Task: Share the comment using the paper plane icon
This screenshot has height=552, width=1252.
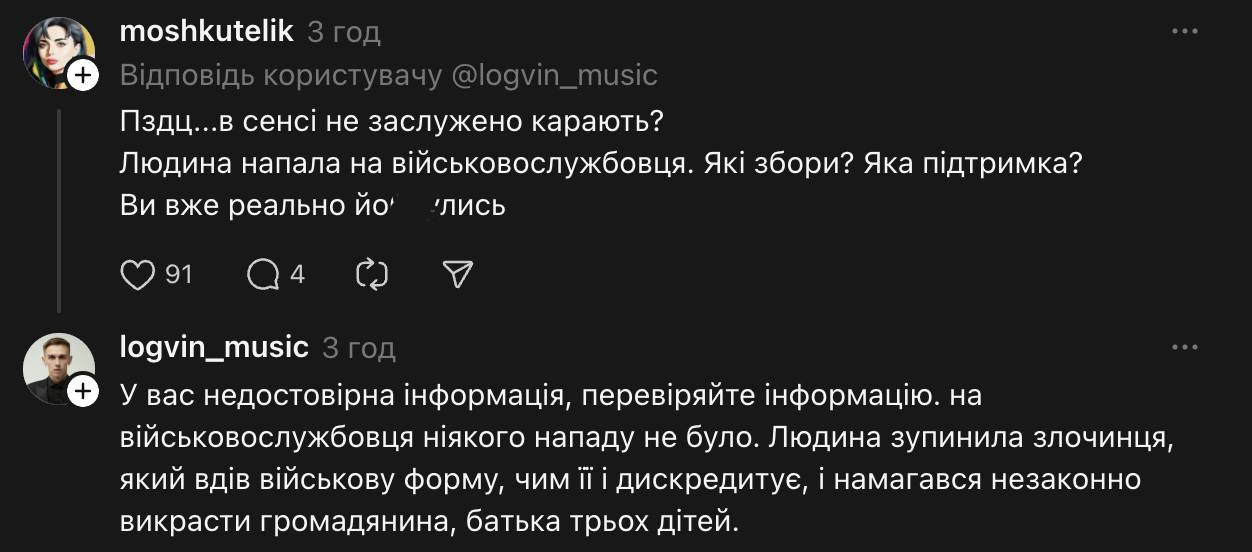Action: 457,275
